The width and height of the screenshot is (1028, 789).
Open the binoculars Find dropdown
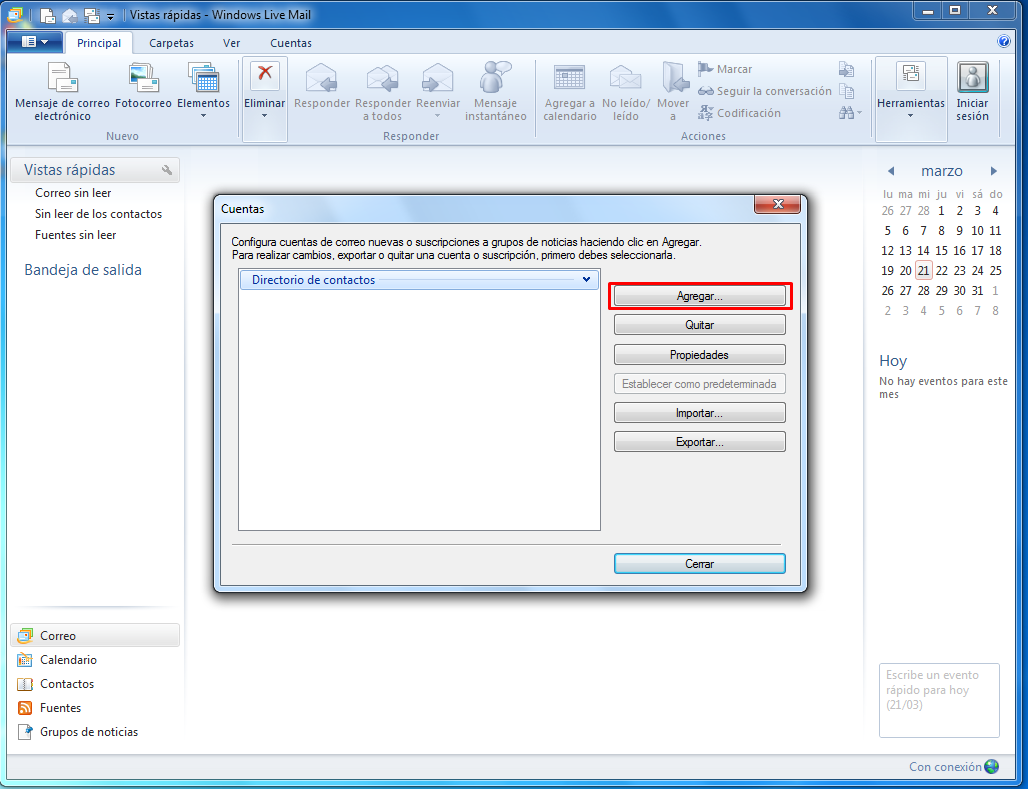850,113
